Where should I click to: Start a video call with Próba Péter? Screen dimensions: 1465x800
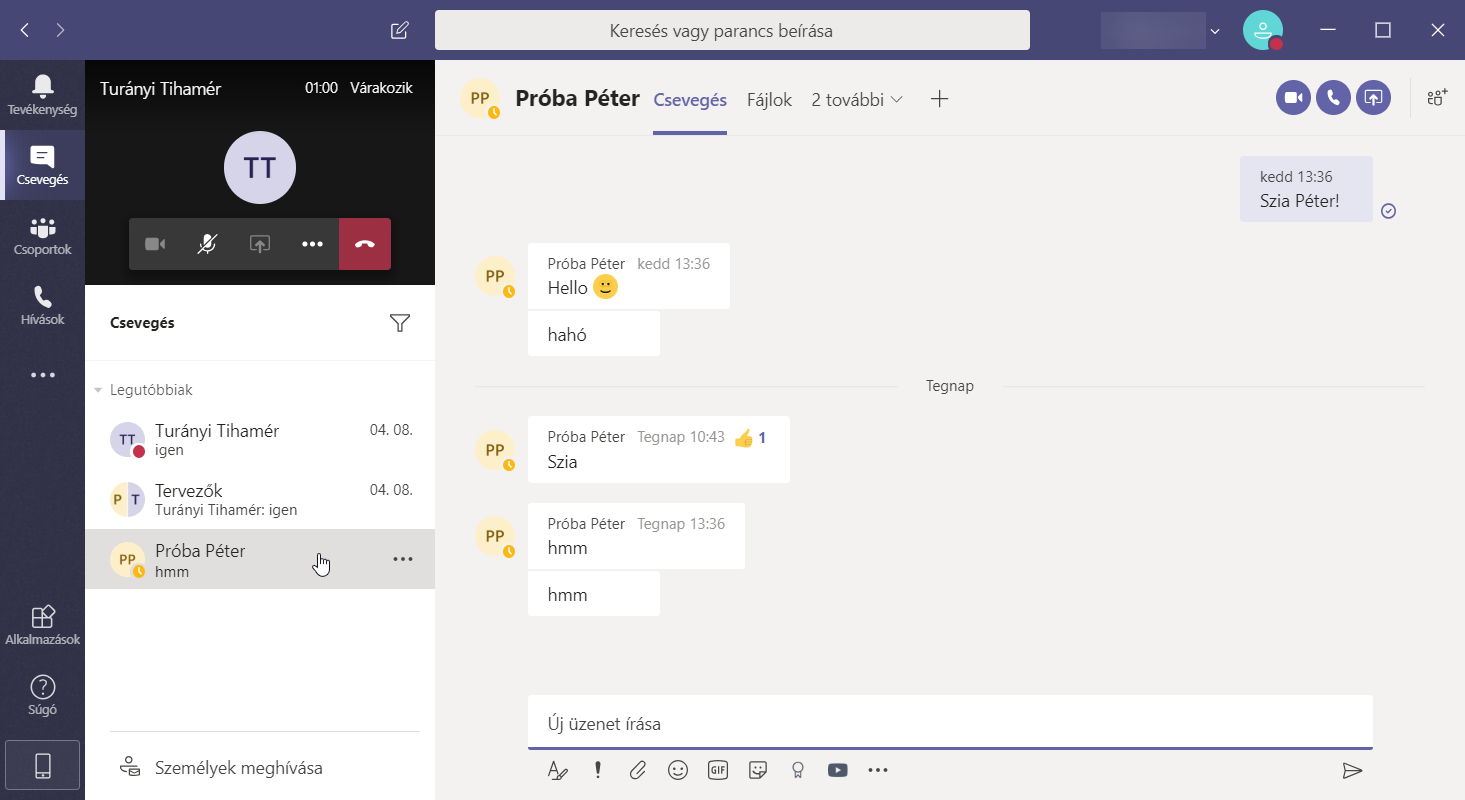click(x=1293, y=98)
